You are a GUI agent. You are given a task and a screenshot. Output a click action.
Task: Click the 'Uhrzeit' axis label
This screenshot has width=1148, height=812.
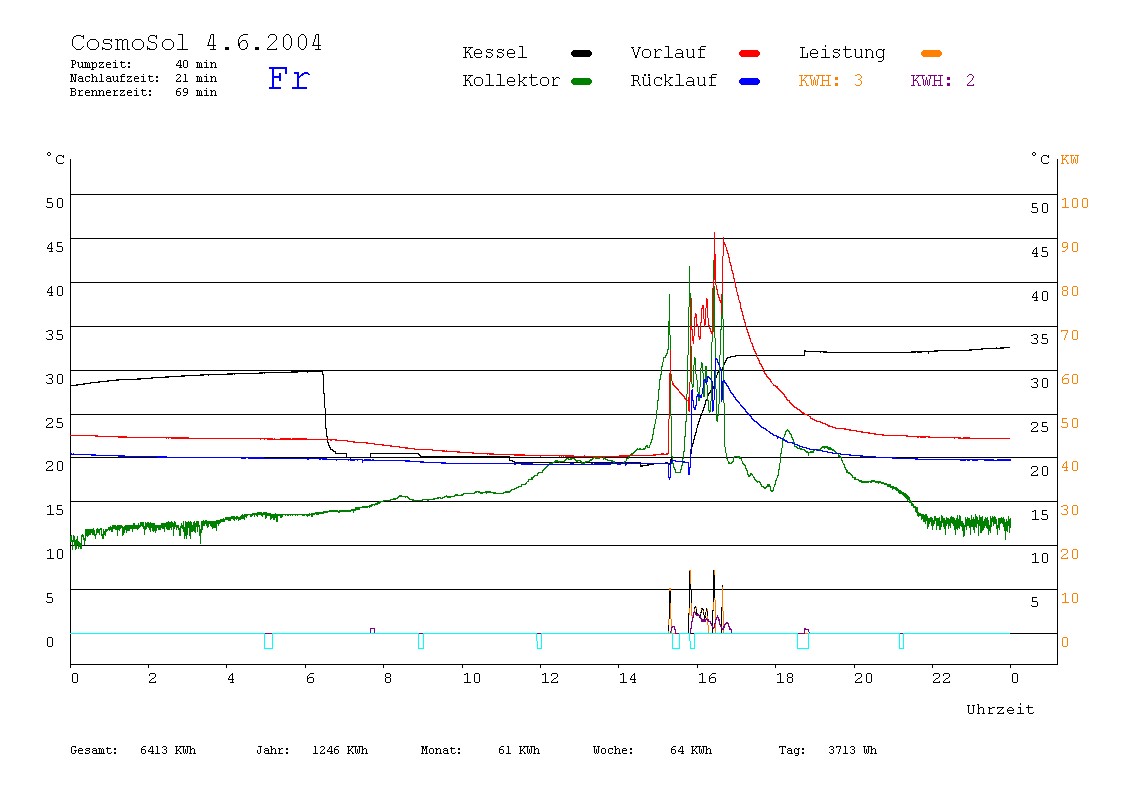click(x=1000, y=709)
